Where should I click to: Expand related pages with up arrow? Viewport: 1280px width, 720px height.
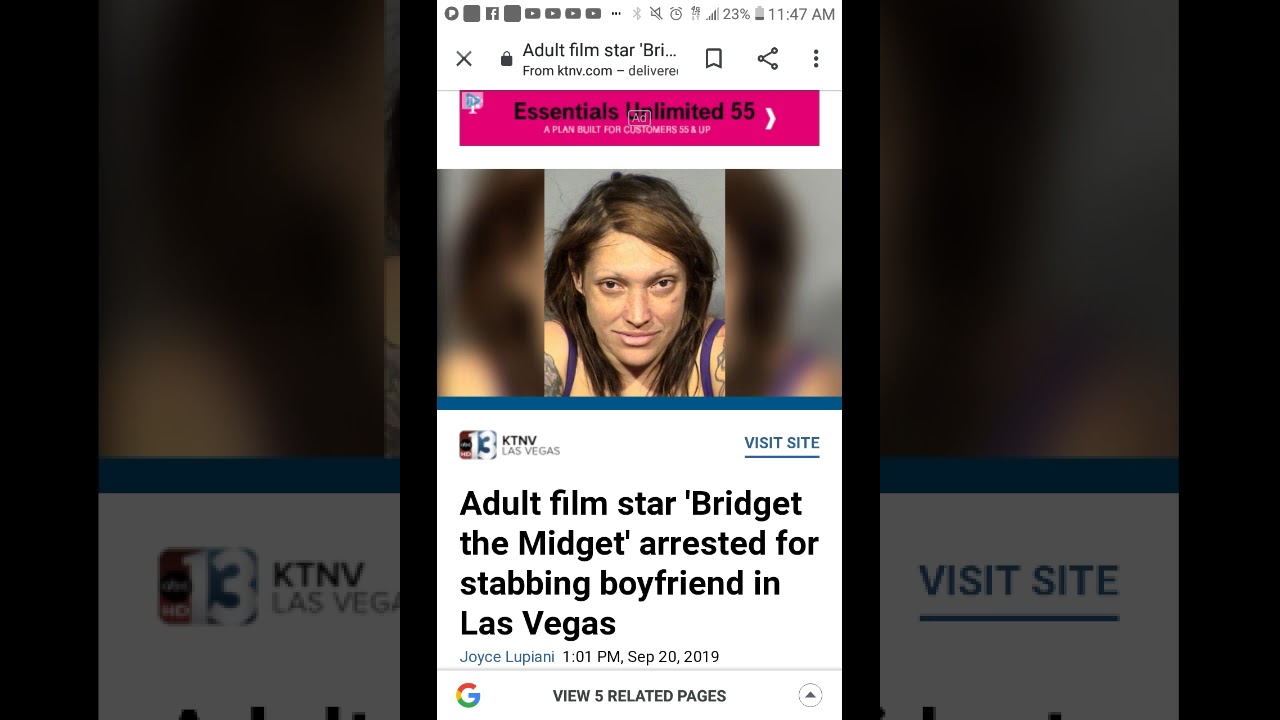[811, 696]
